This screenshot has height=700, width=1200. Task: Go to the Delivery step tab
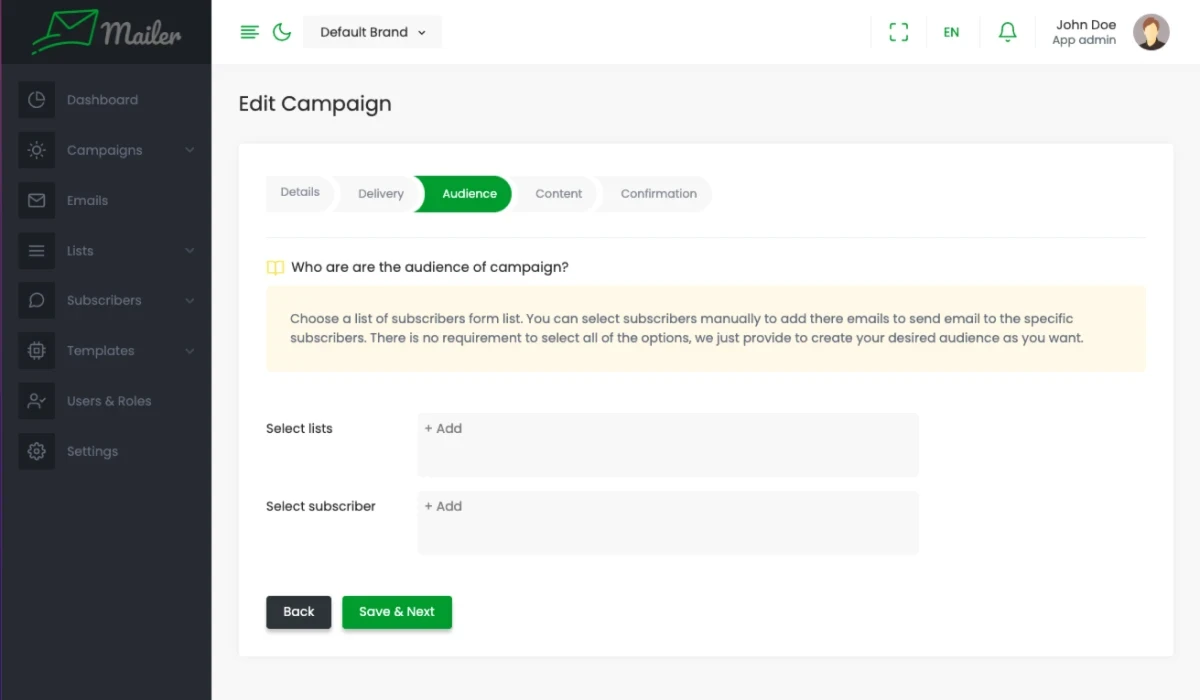(381, 194)
